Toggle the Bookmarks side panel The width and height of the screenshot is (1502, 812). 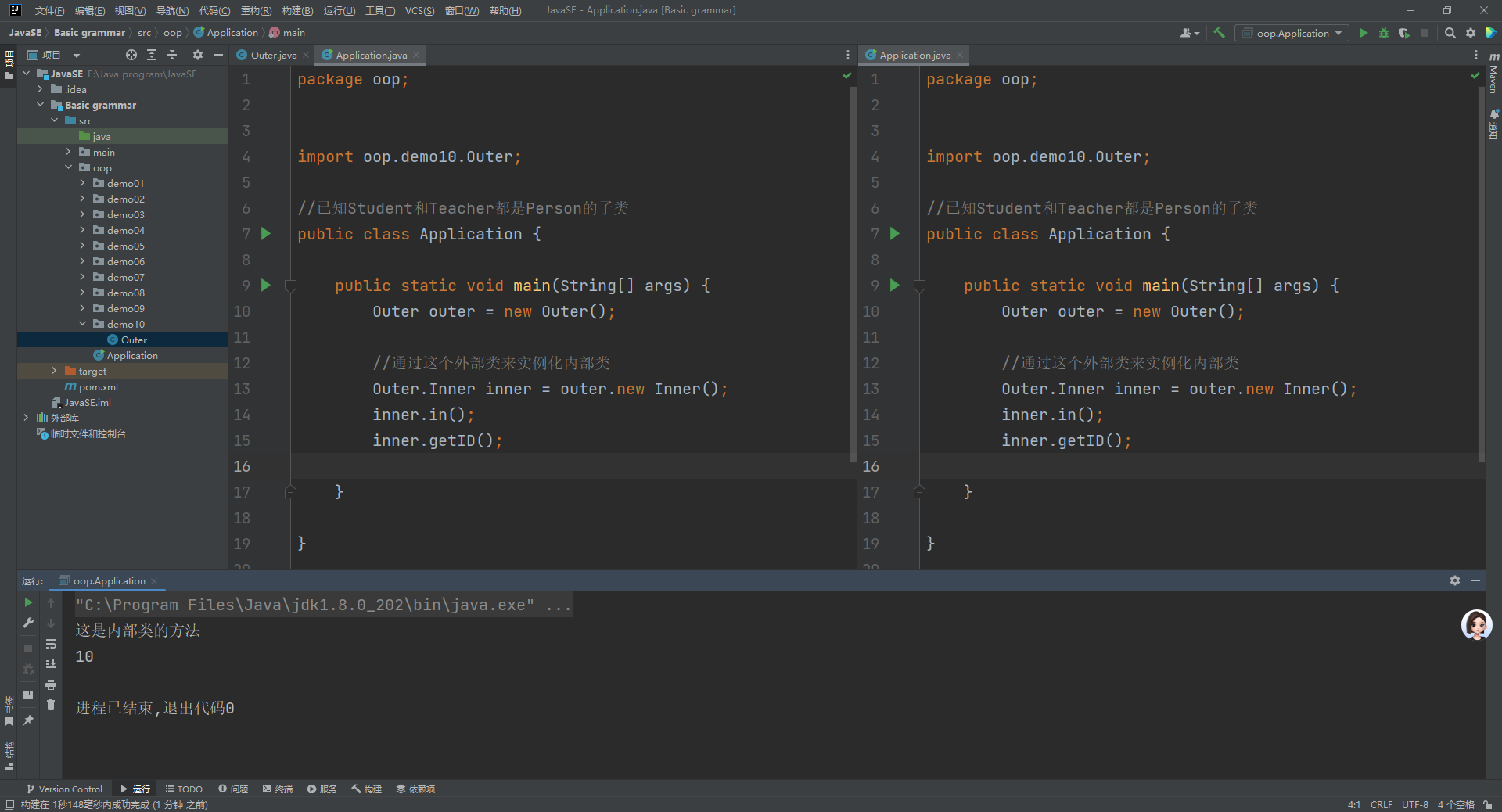coord(9,711)
